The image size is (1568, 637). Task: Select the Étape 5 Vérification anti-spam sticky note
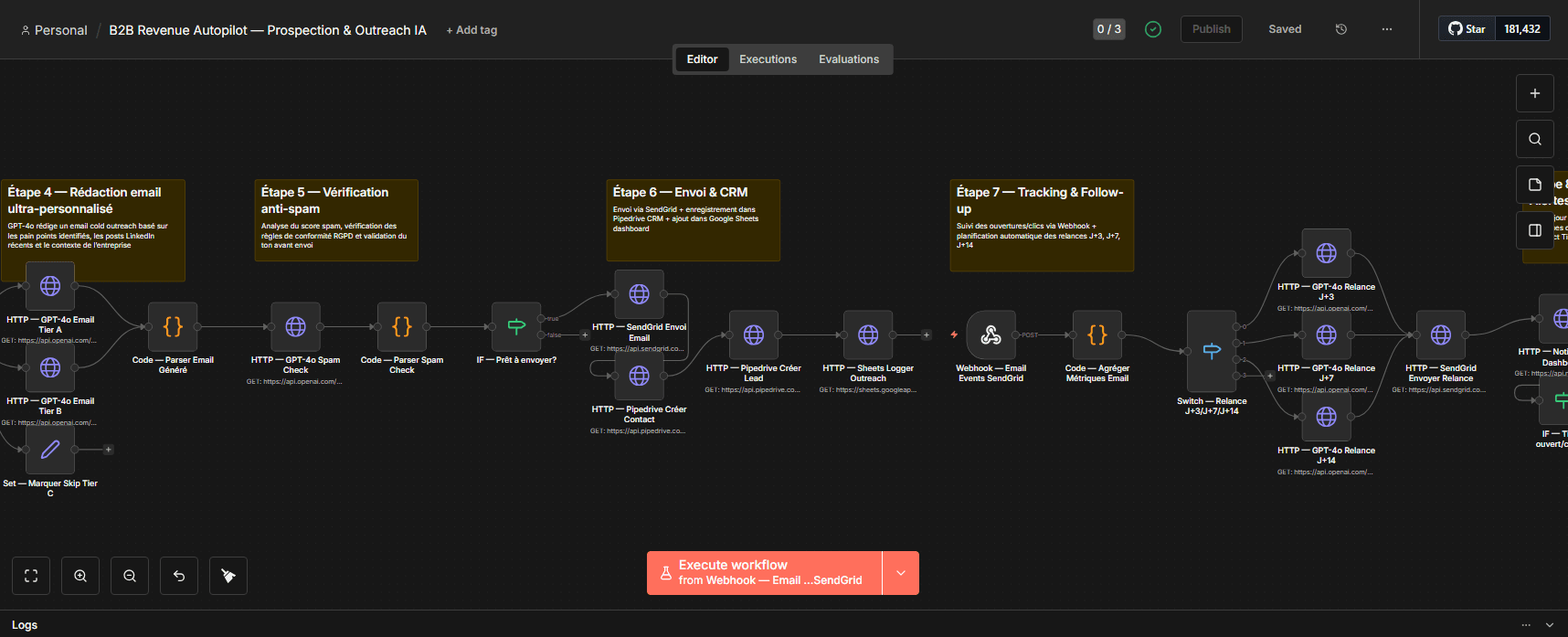(336, 220)
